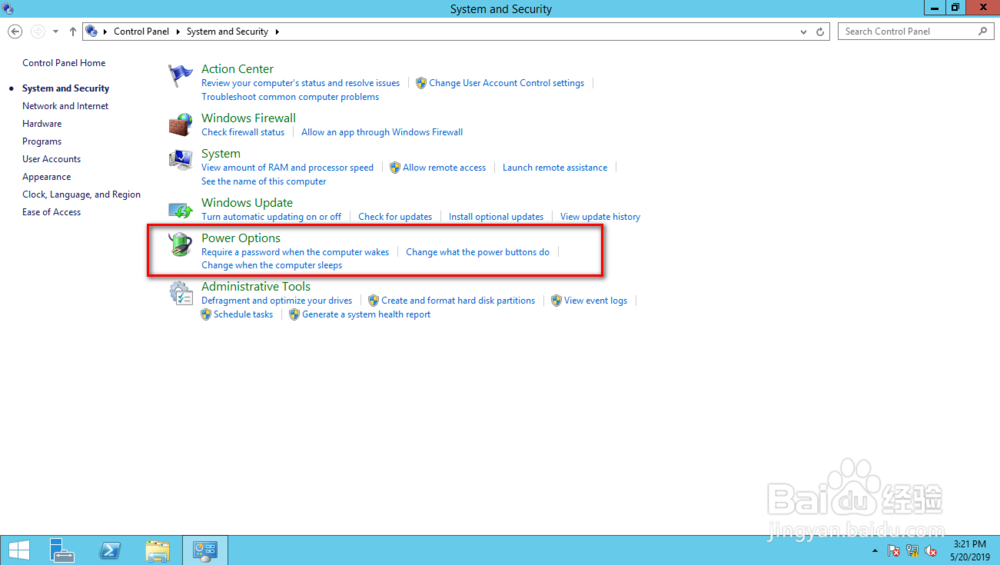Go back with the Back arrow
The height and width of the screenshot is (565, 1000).
click(15, 31)
